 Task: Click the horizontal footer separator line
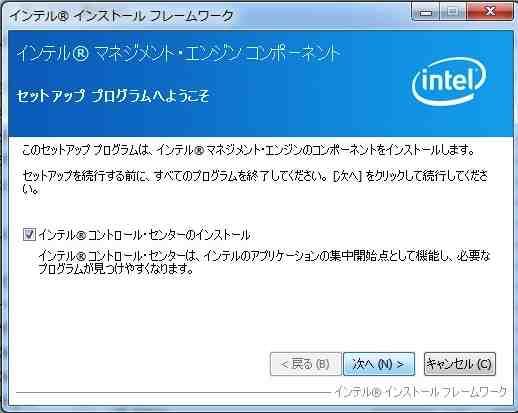click(173, 393)
